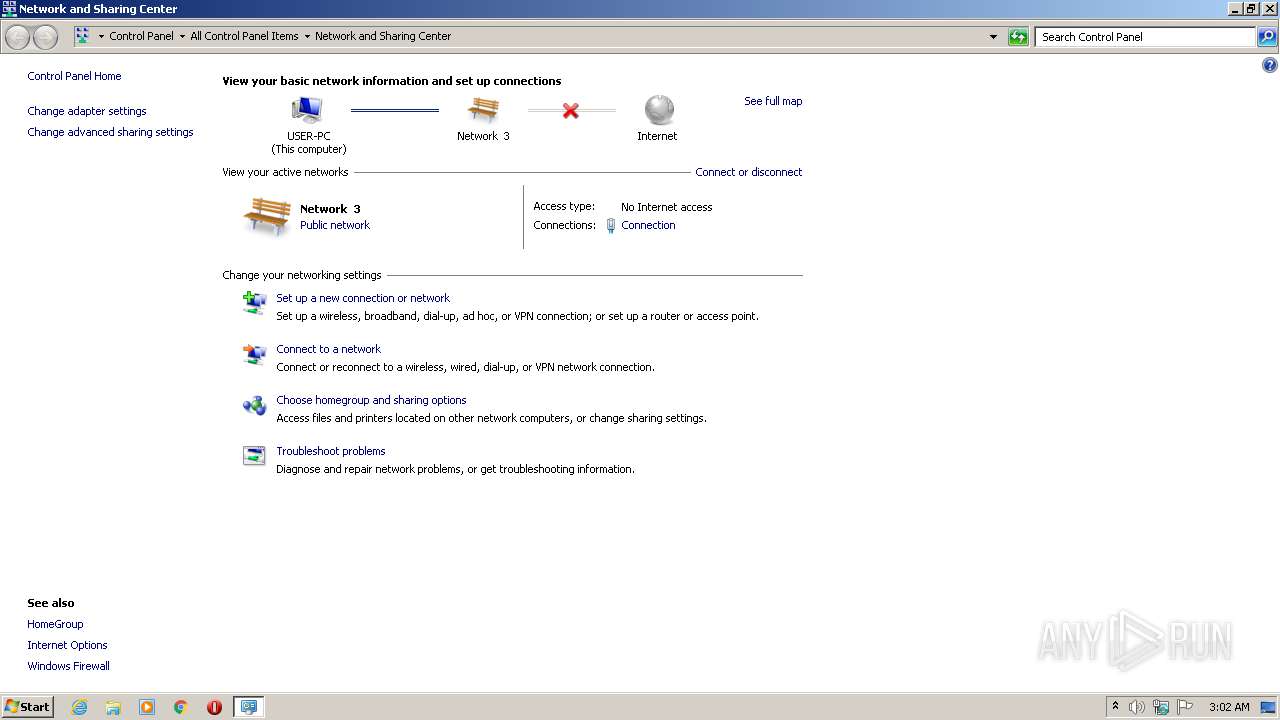Open Windows Firewall under See also
This screenshot has width=1280, height=720.
[x=68, y=666]
